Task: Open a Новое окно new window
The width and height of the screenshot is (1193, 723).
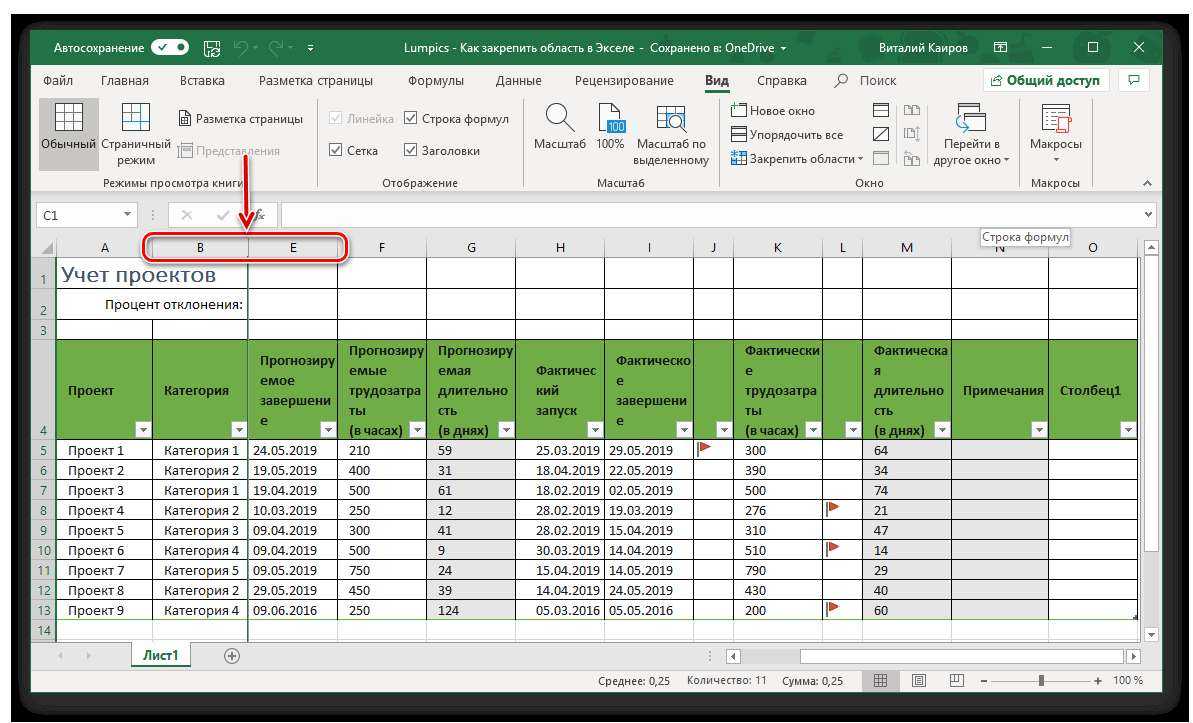Action: [772, 110]
